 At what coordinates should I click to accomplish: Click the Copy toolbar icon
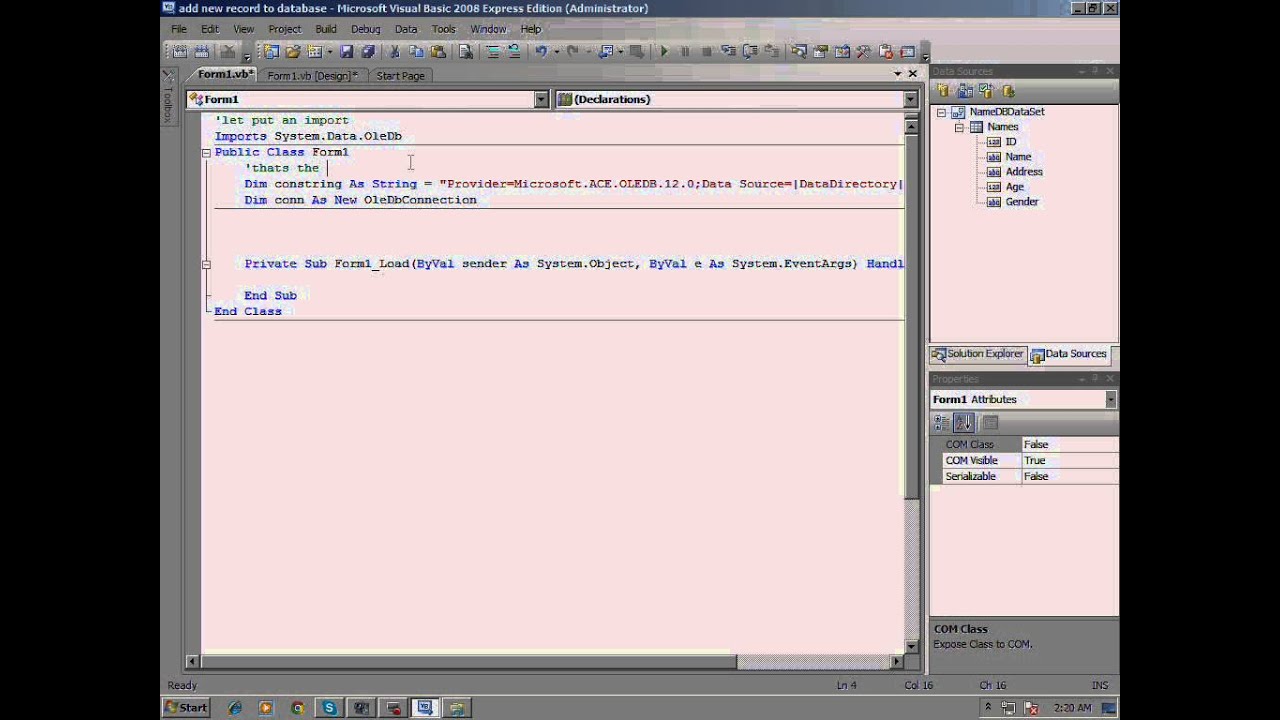coord(416,51)
